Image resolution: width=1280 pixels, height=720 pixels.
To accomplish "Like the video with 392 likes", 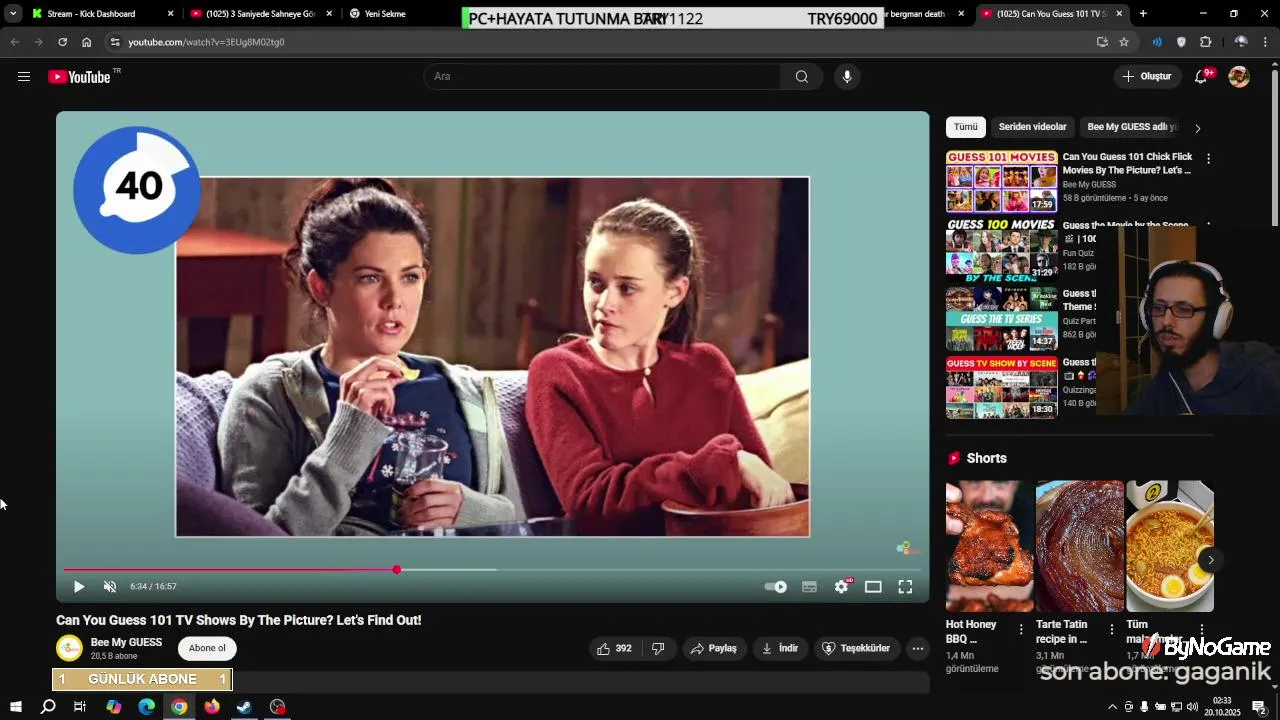I will click(x=614, y=649).
